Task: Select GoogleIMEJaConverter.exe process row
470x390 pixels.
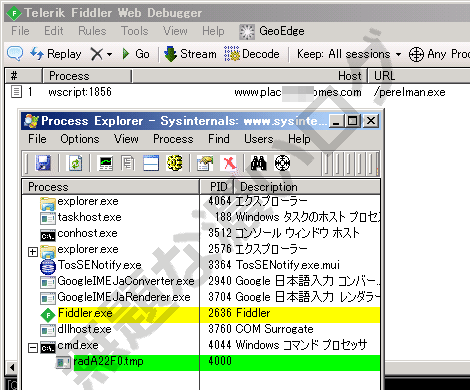Action: pos(201,281)
